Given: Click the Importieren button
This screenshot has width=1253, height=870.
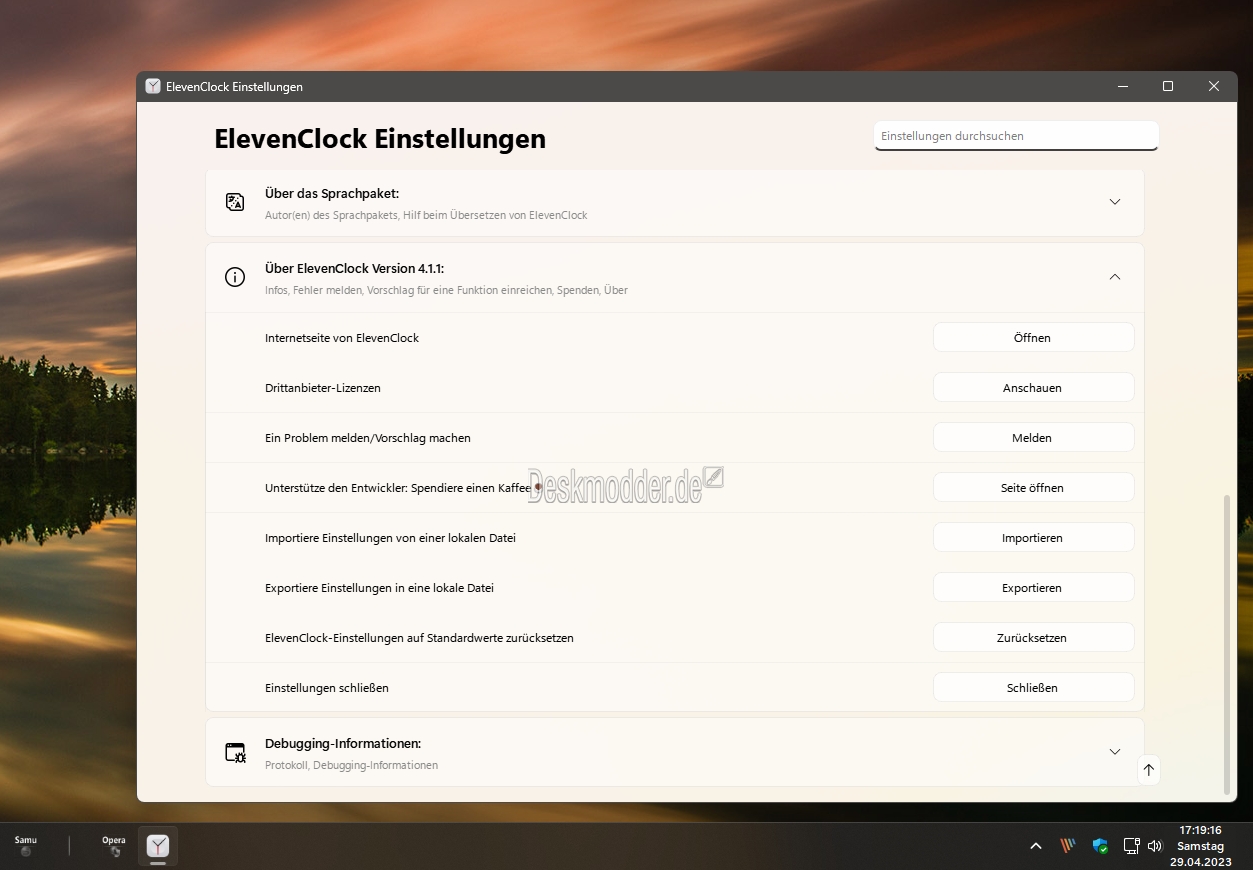Looking at the screenshot, I should [1034, 538].
